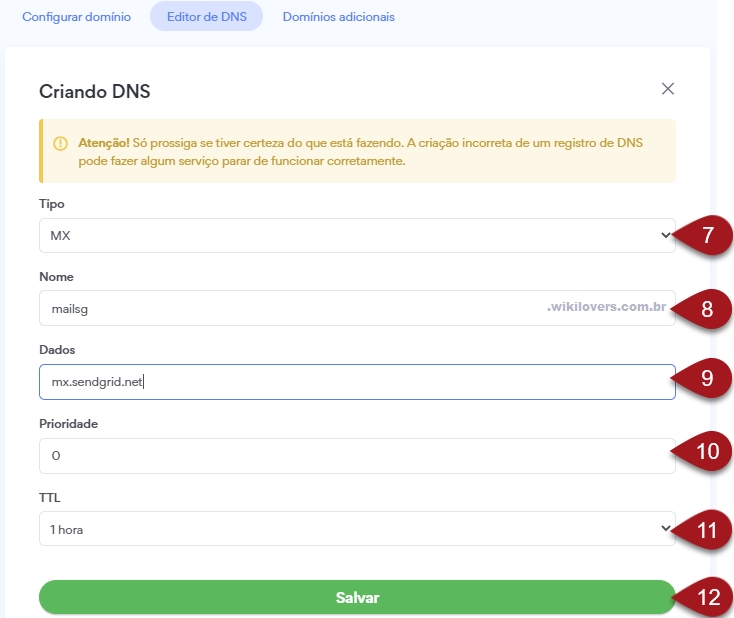Click the .wikilovers.com.br domain suffix
734x618 pixels.
pyautogui.click(x=607, y=307)
